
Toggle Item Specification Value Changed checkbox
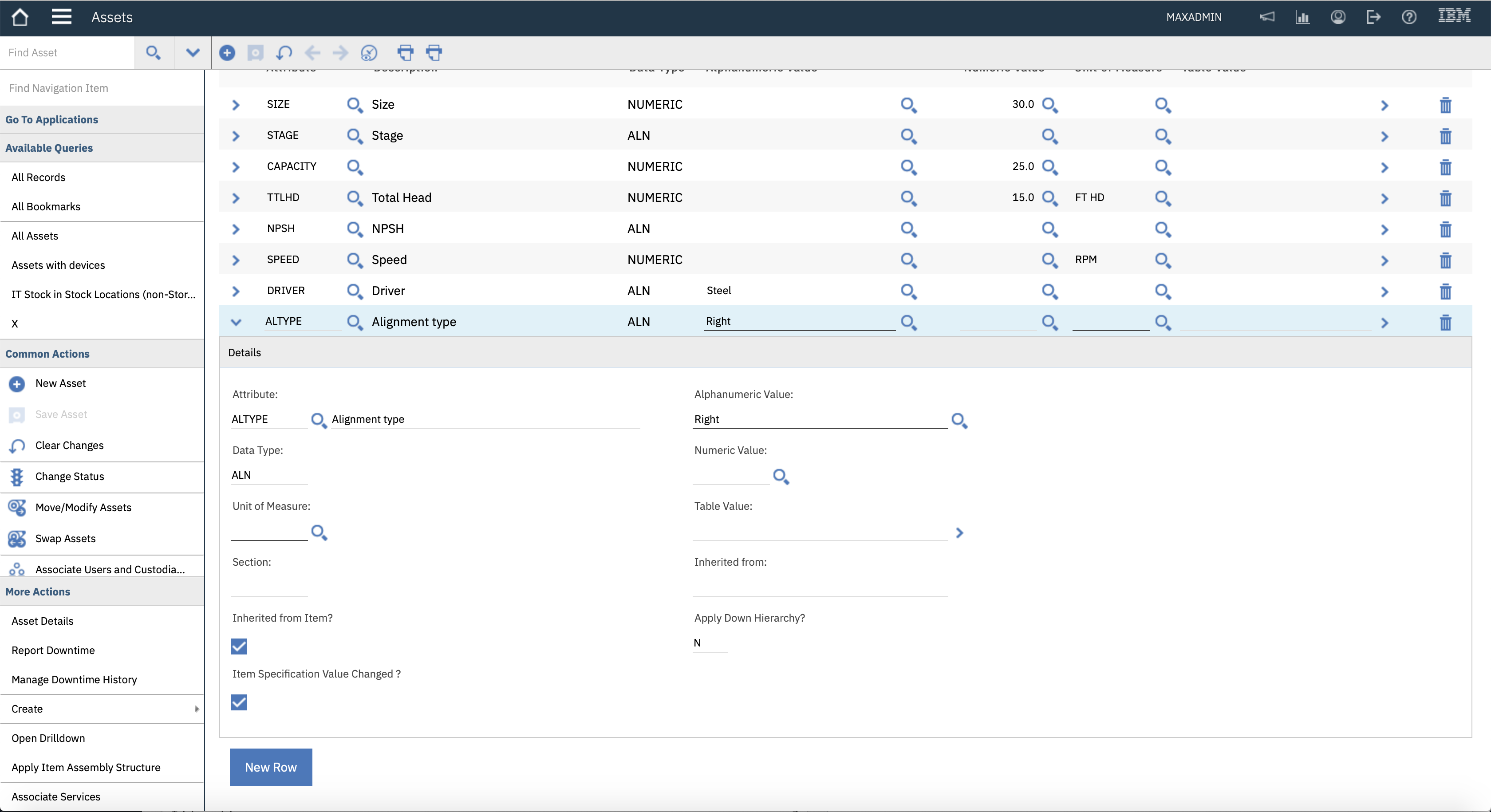pyautogui.click(x=238, y=702)
